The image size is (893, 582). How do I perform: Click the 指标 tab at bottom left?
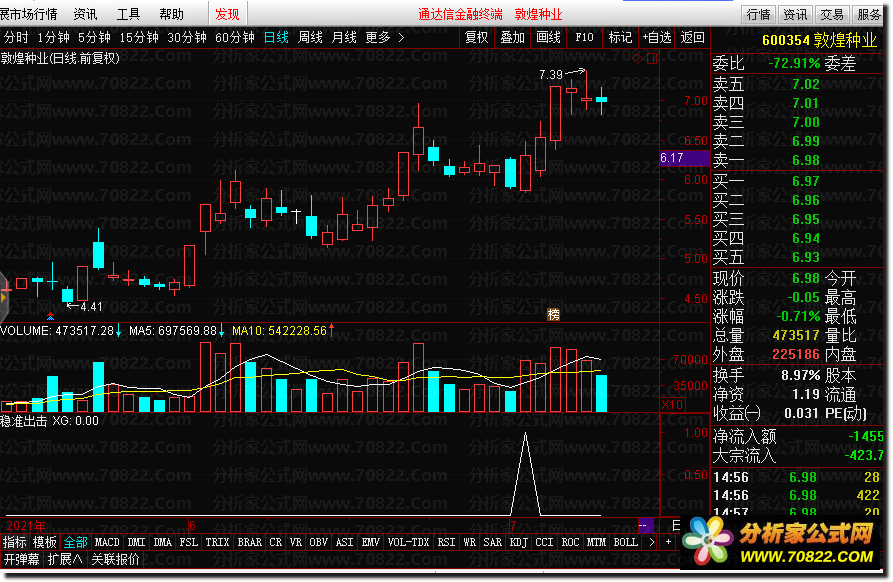click(15, 542)
